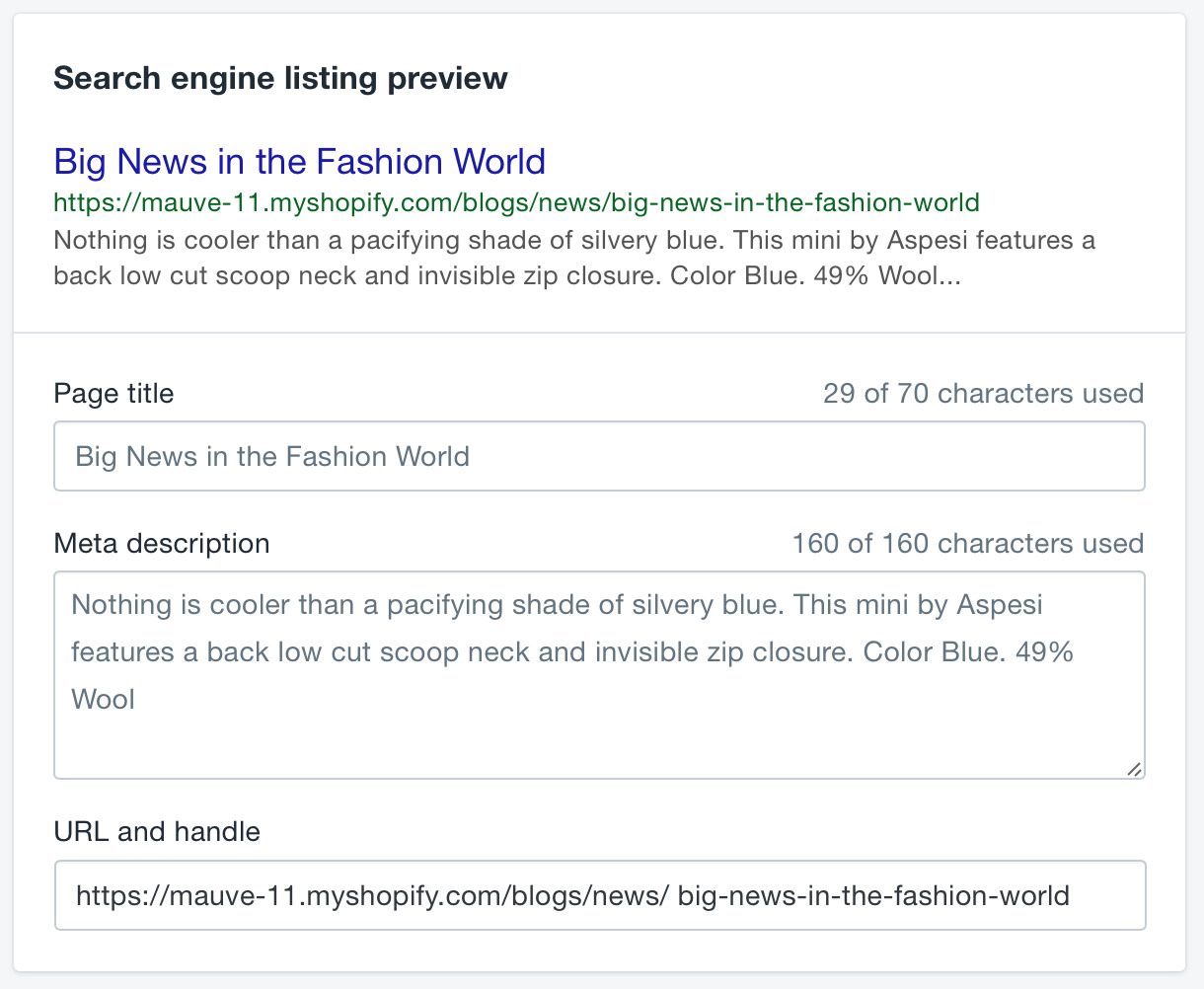The image size is (1204, 989).
Task: Focus the Page title input field
Action: pos(599,456)
